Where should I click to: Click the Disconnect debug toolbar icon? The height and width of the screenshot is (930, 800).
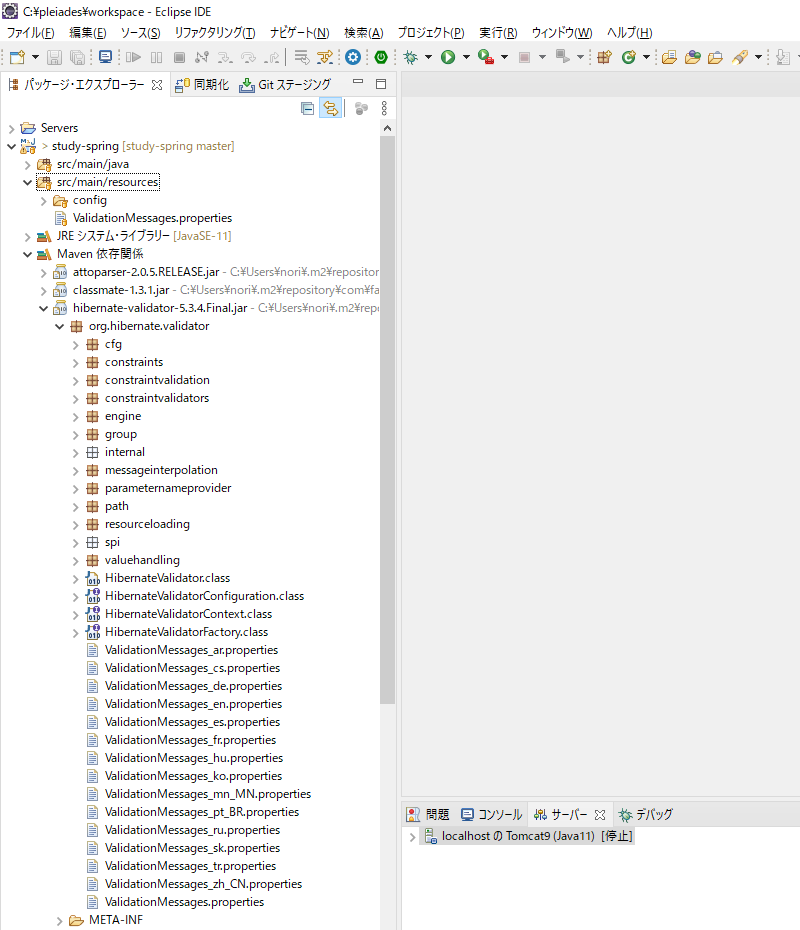[202, 57]
